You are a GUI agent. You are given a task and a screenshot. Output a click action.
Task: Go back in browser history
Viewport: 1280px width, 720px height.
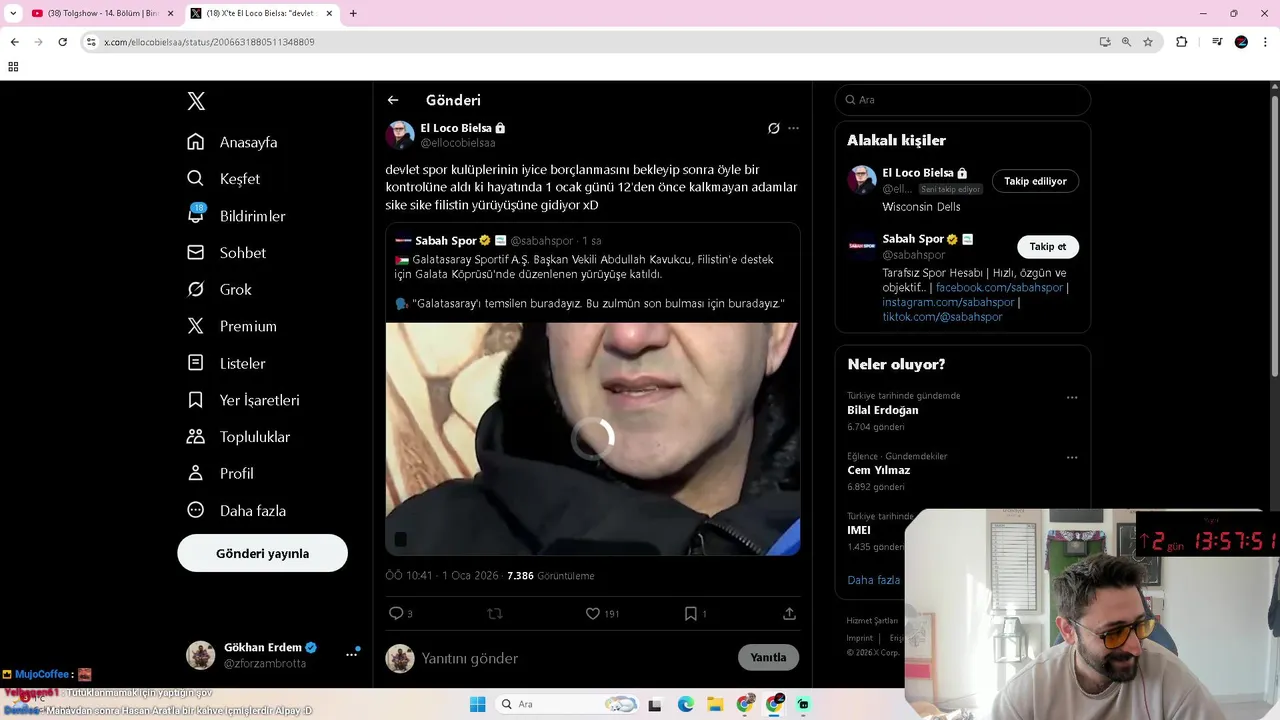click(x=14, y=42)
